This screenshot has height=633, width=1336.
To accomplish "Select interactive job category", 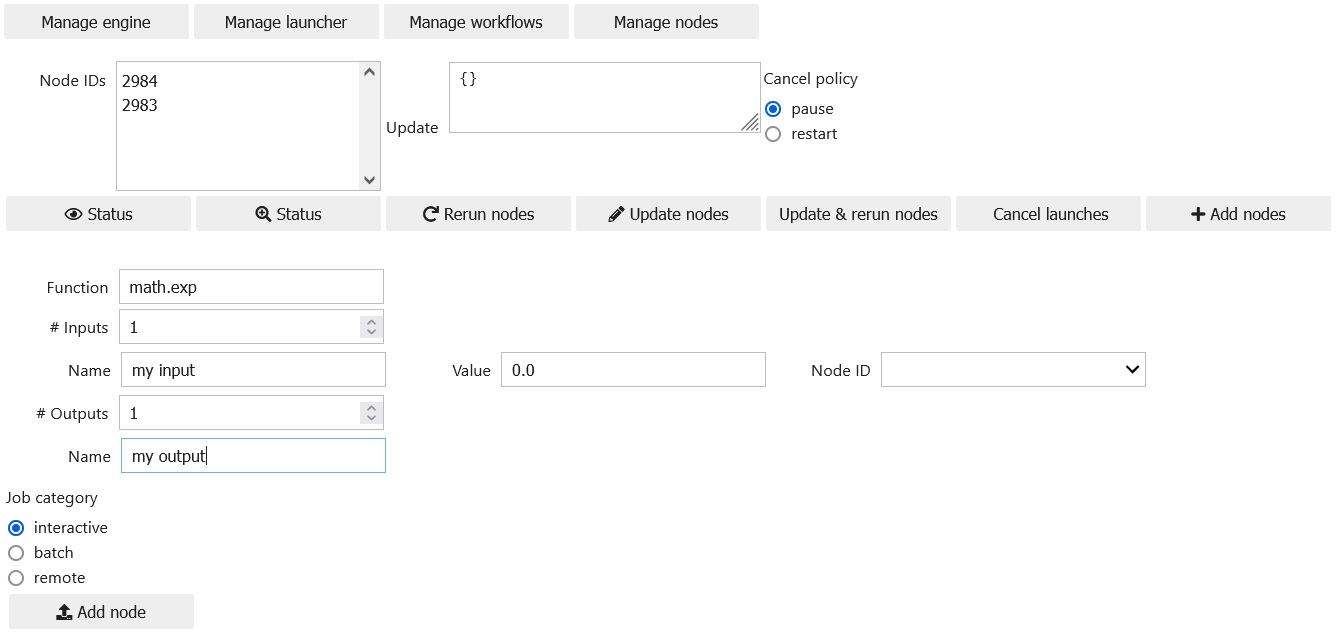I will pyautogui.click(x=16, y=528).
